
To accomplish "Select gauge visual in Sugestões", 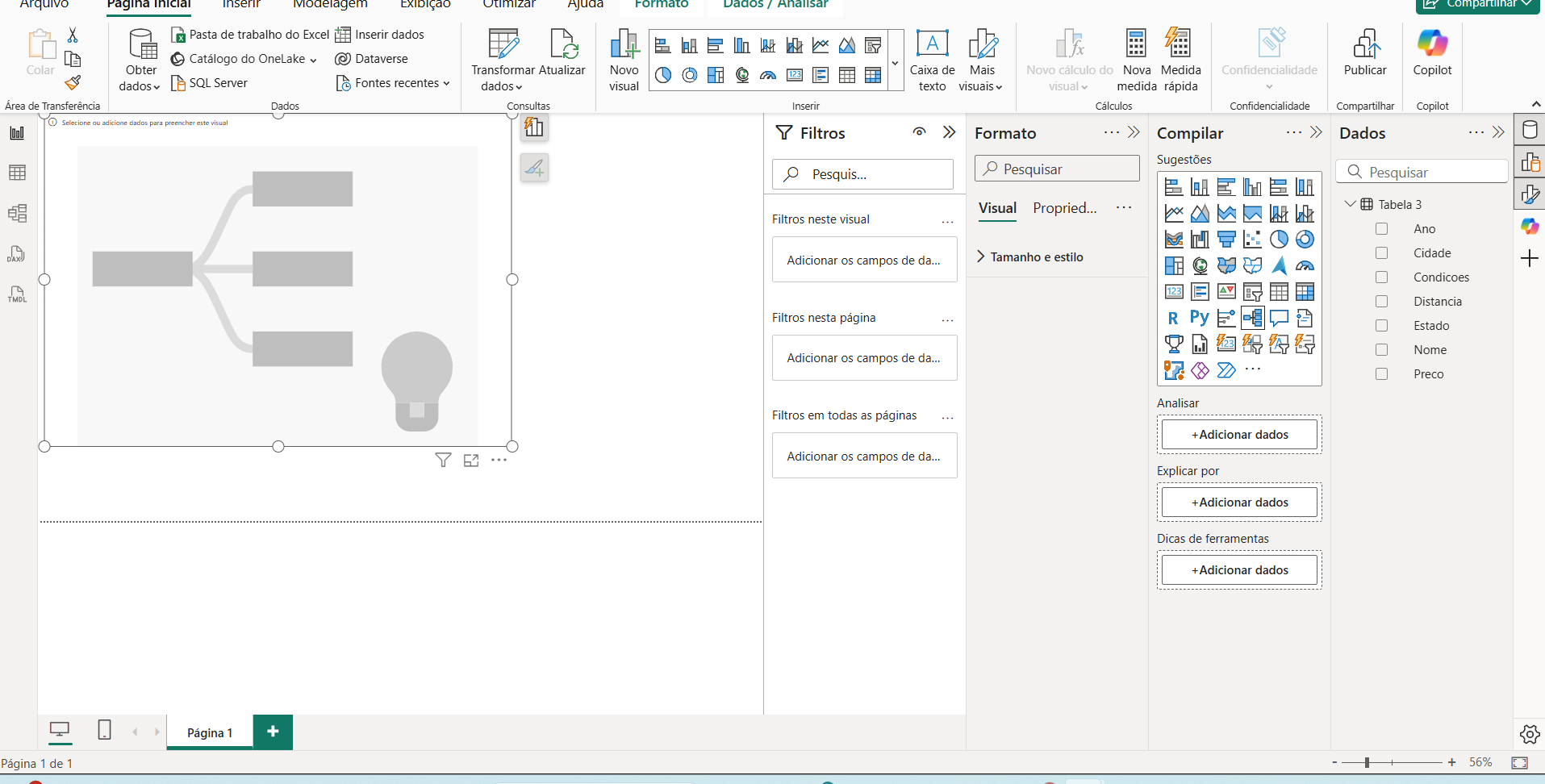I will tap(1305, 265).
